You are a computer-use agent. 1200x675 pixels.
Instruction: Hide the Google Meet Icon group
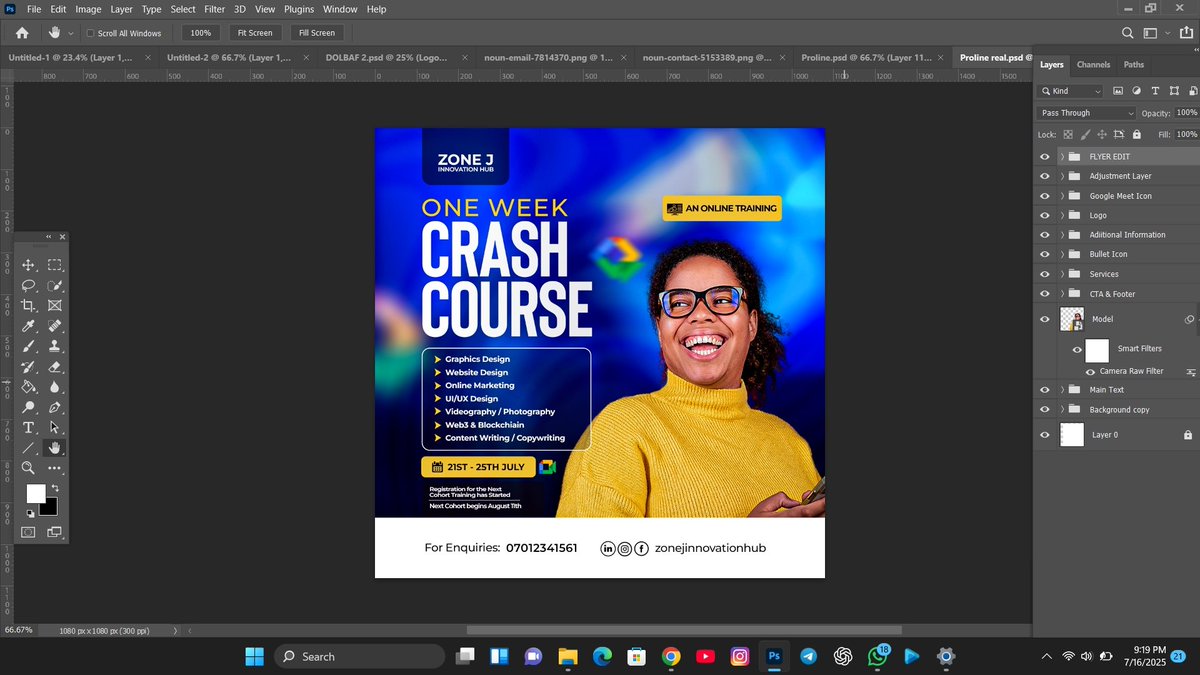pos(1045,196)
